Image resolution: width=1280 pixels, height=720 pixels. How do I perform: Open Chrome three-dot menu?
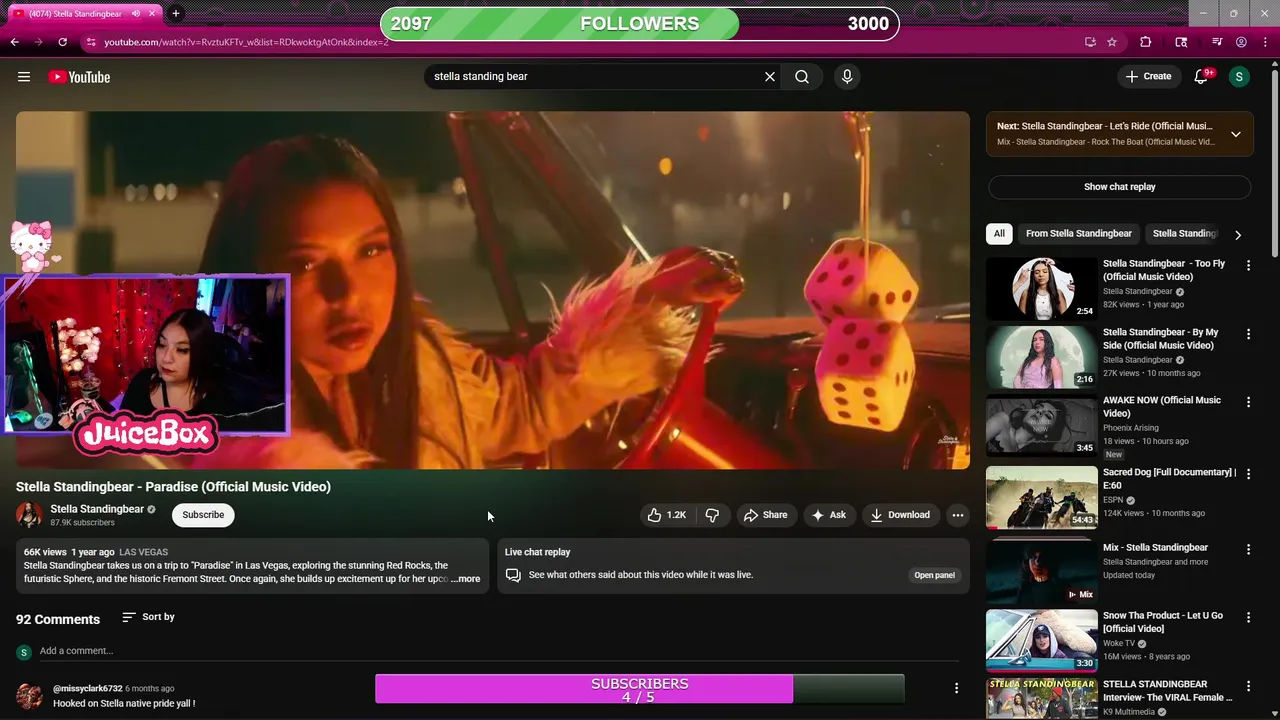(1265, 42)
